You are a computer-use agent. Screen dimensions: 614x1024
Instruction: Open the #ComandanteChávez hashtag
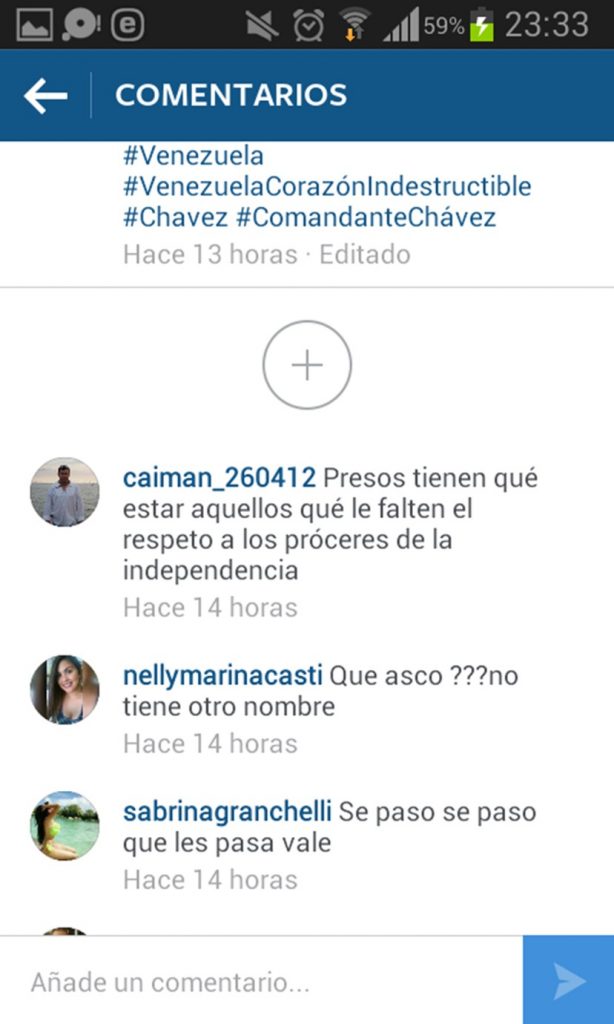366,217
